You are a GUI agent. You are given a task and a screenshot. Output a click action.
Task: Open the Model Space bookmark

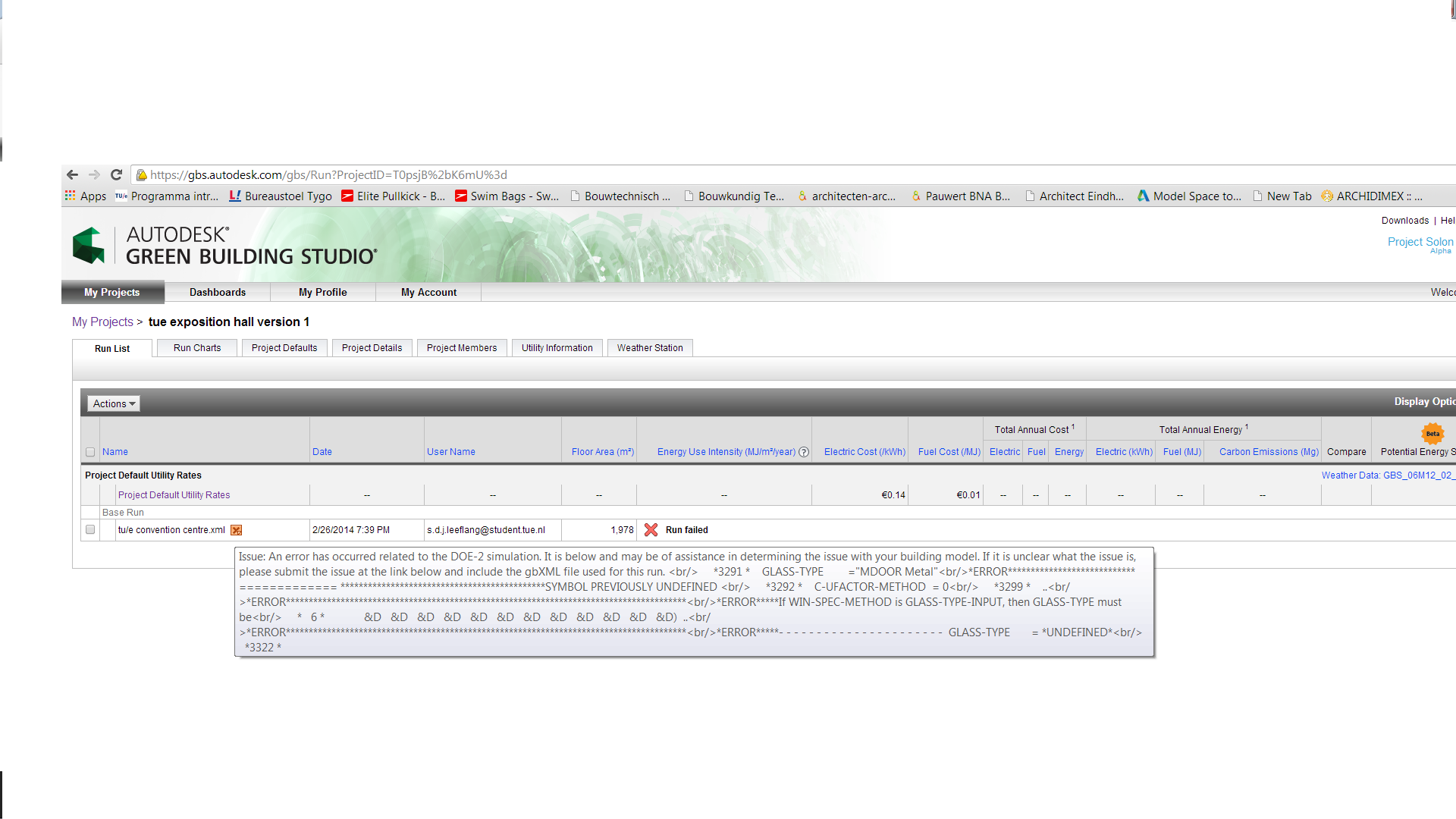tap(1189, 196)
